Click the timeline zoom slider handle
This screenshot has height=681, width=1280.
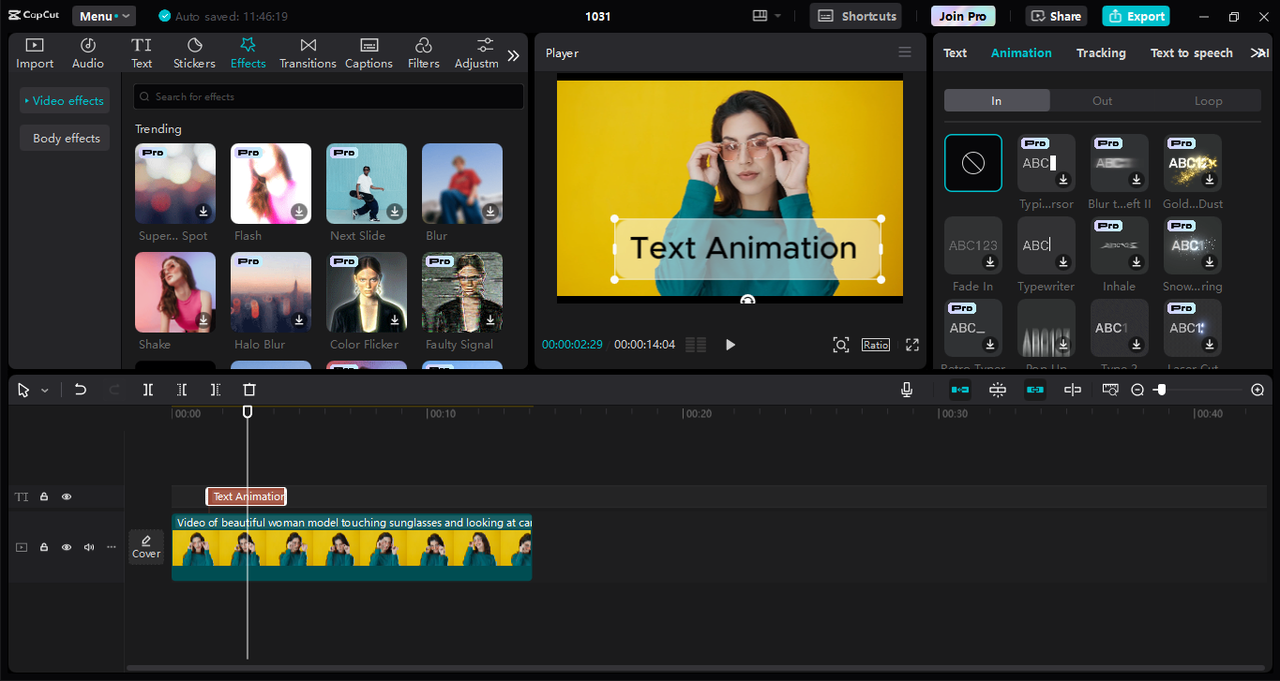(x=1160, y=390)
